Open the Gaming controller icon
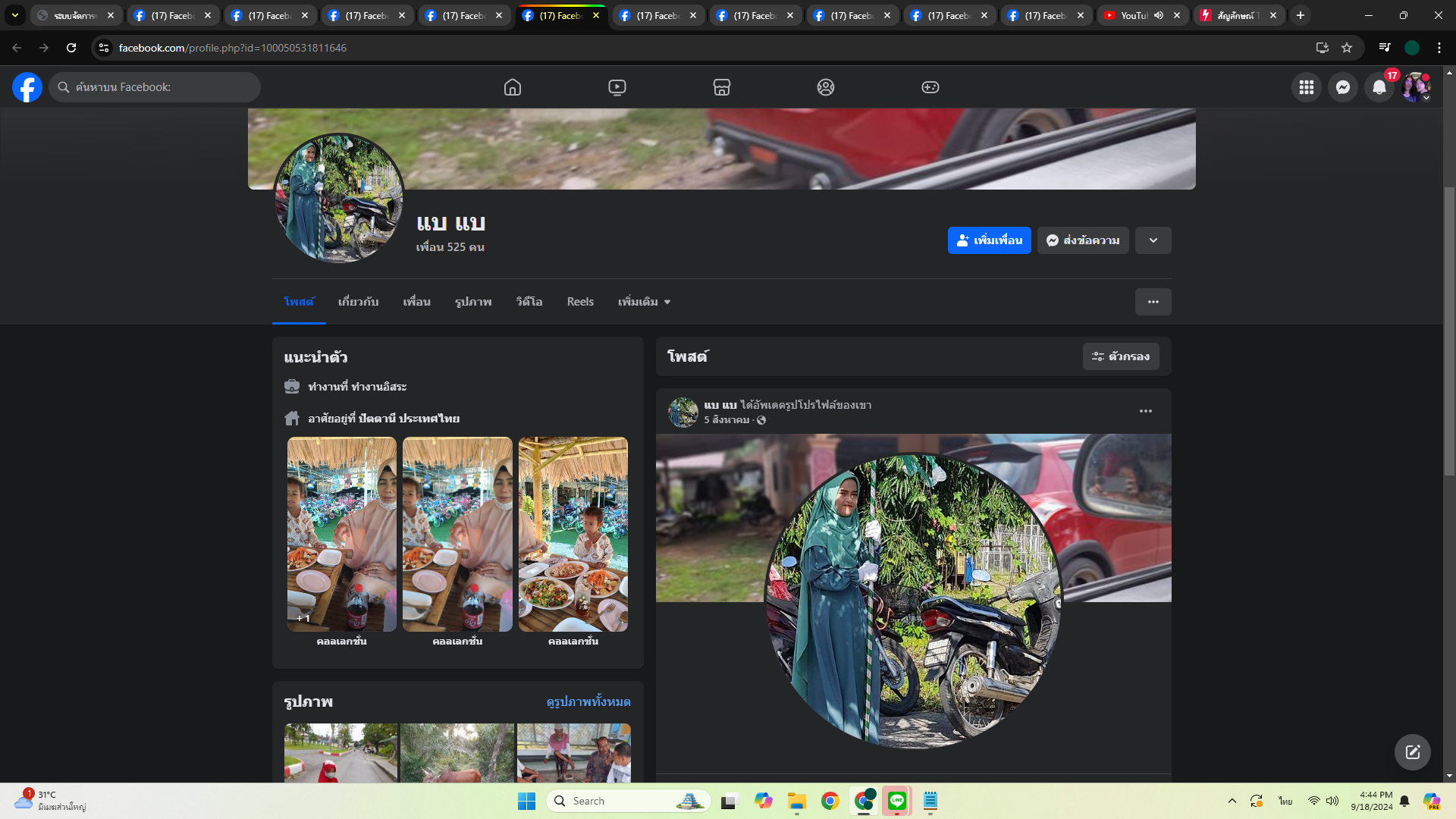Image resolution: width=1456 pixels, height=819 pixels. coord(930,87)
